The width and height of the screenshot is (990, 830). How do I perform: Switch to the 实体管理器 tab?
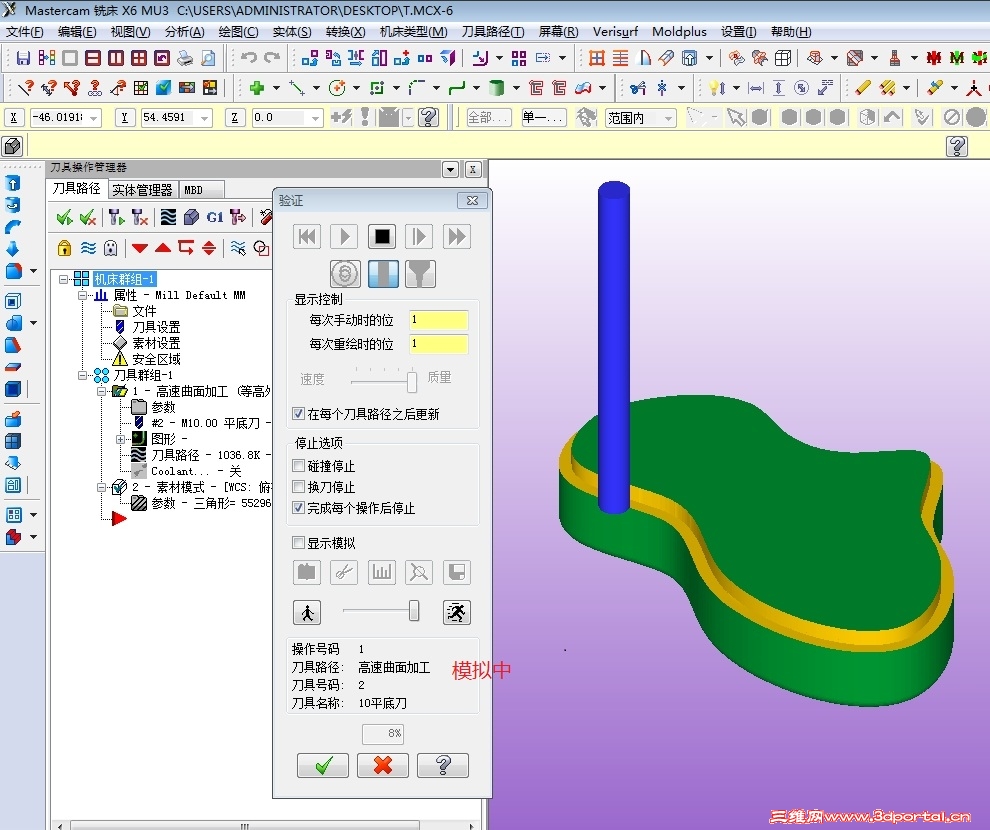(142, 190)
